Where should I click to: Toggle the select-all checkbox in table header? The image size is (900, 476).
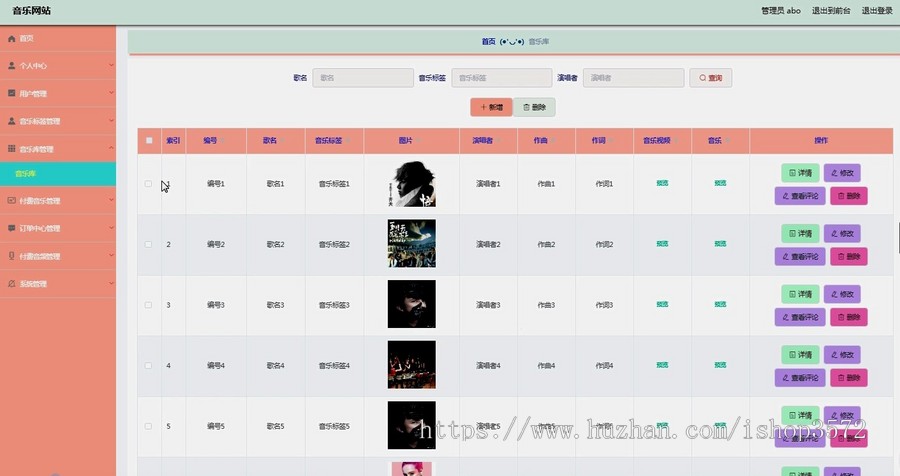pos(149,140)
